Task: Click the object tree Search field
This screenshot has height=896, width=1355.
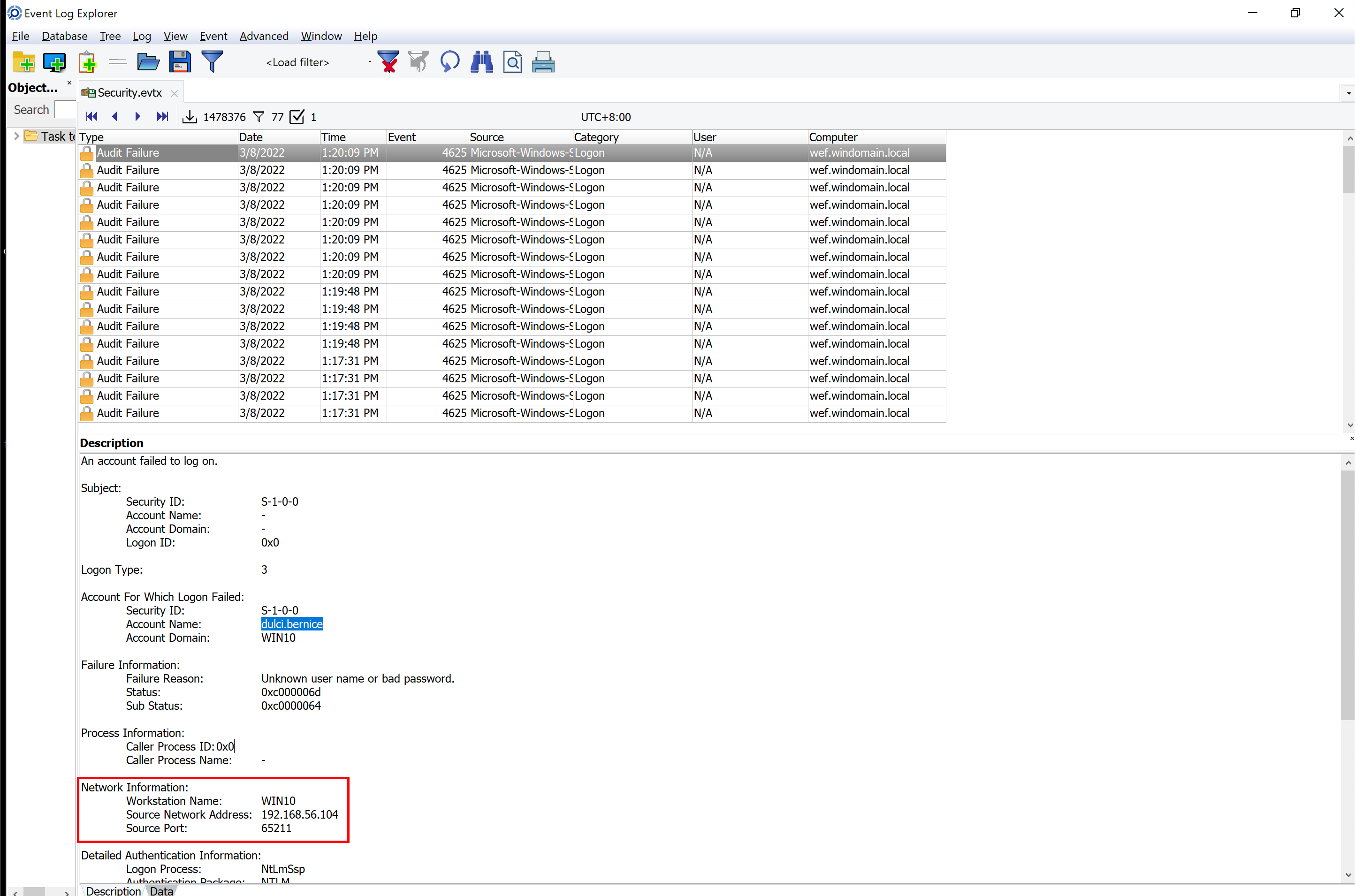Action: tap(65, 109)
